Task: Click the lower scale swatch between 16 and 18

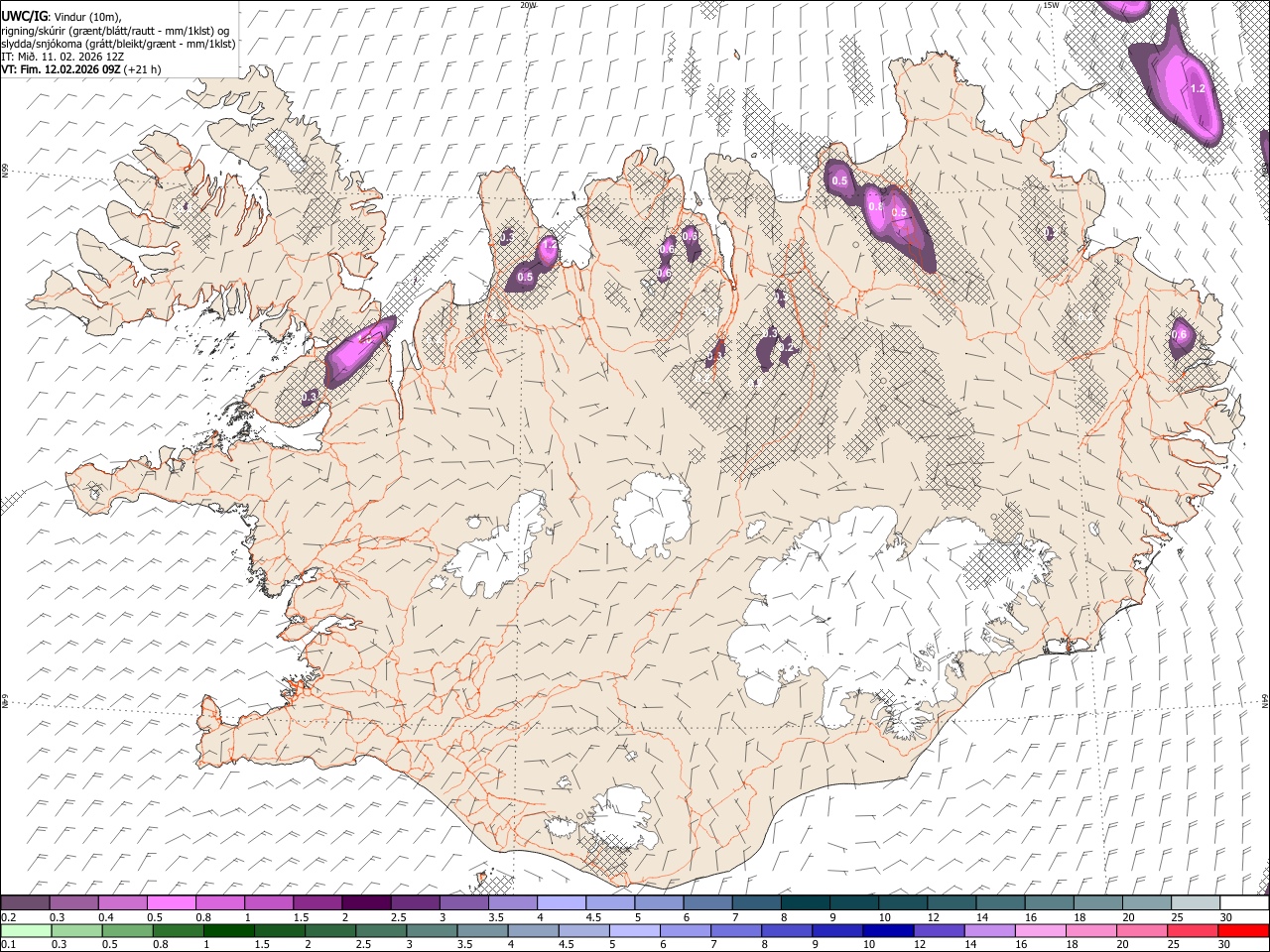Action: [1041, 930]
